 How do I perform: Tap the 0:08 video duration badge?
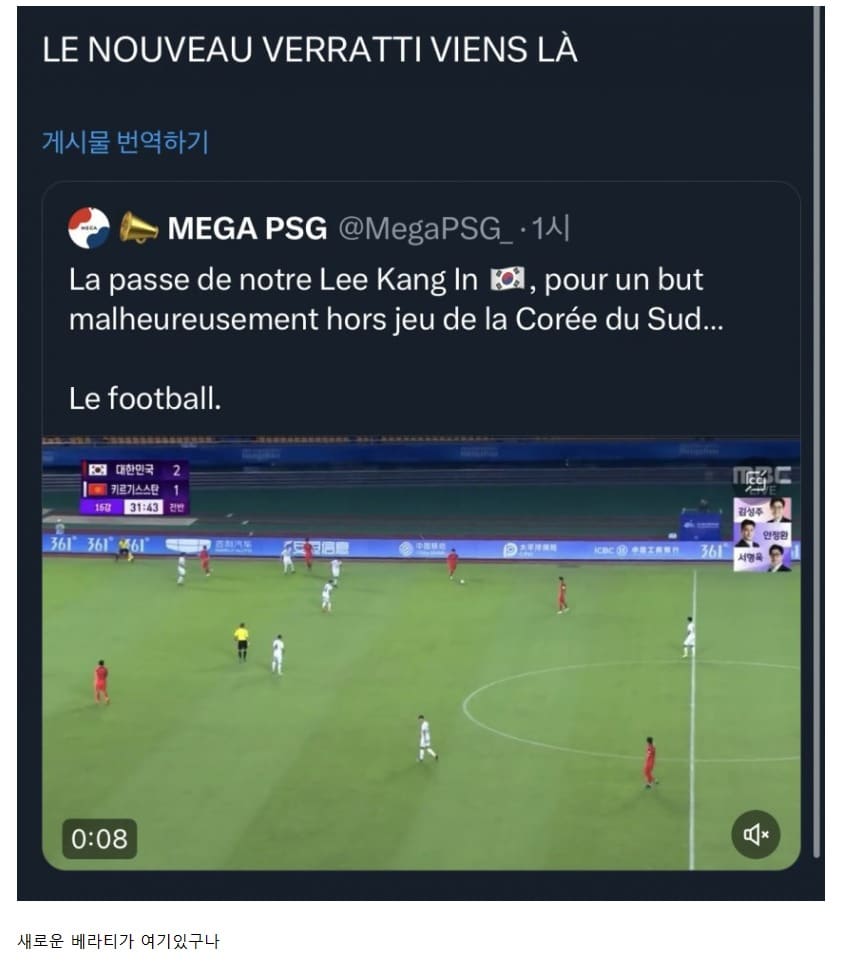[99, 838]
